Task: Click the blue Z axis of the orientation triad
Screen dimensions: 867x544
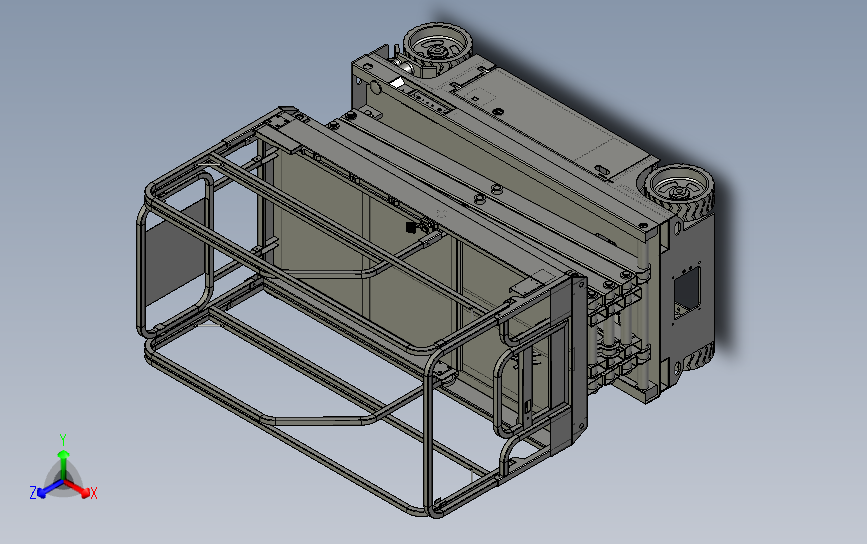Action: 50,489
